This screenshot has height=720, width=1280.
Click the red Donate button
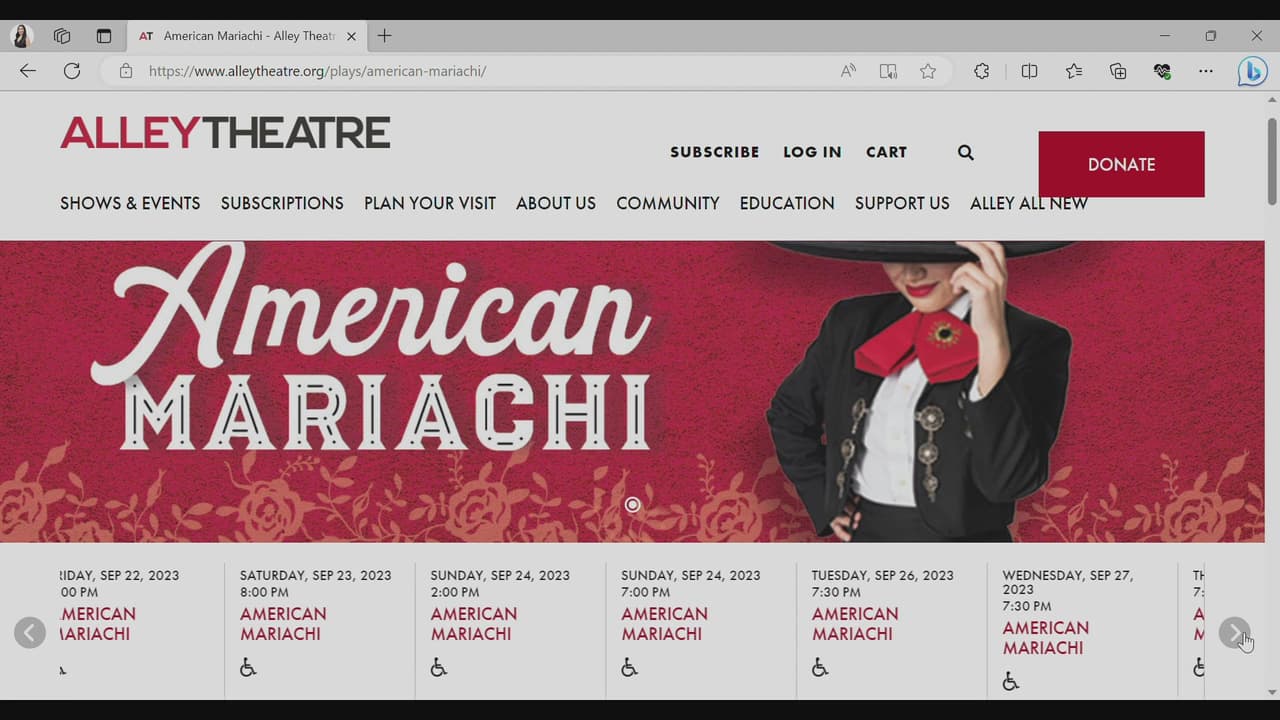(1121, 164)
